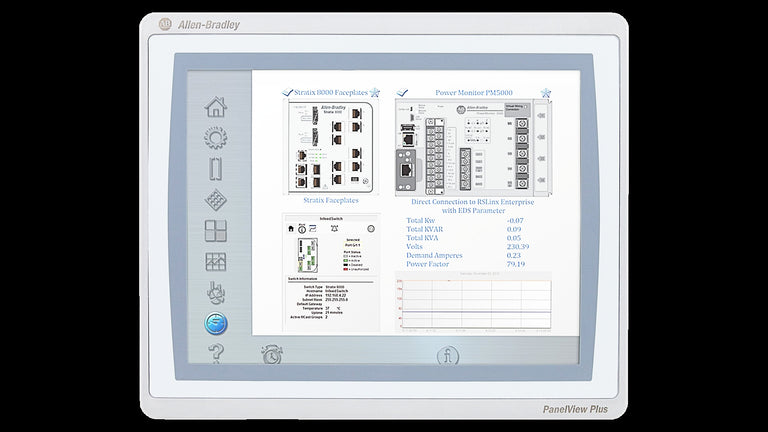Open the trend chart icon in sidebar
The width and height of the screenshot is (768, 432).
pos(216,262)
